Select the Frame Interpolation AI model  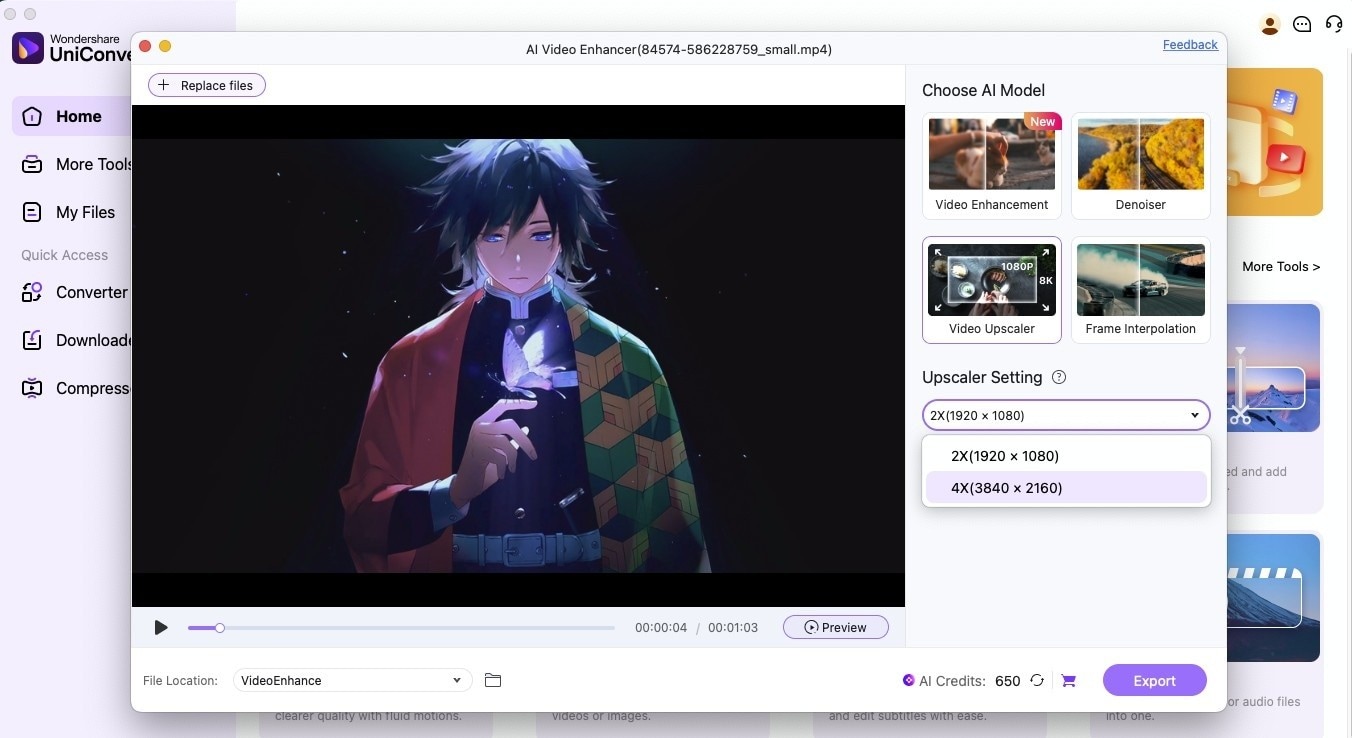(x=1141, y=290)
